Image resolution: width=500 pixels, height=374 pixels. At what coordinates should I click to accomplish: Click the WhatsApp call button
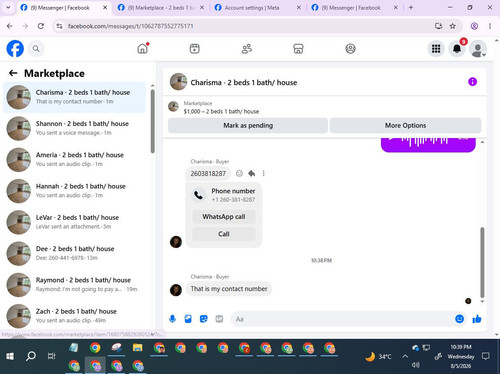click(224, 217)
